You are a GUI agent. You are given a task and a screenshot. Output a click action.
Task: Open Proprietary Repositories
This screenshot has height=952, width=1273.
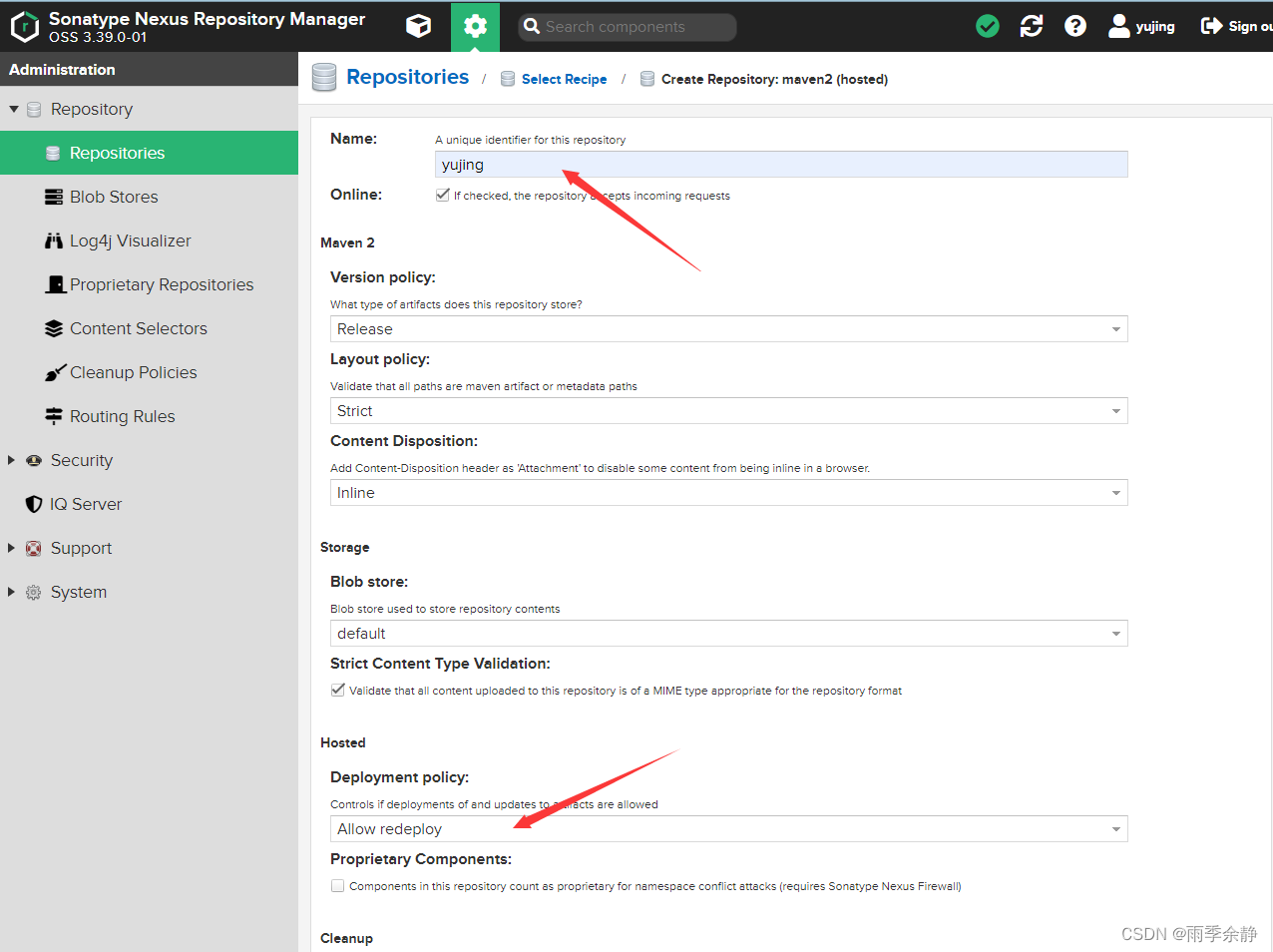[x=162, y=284]
